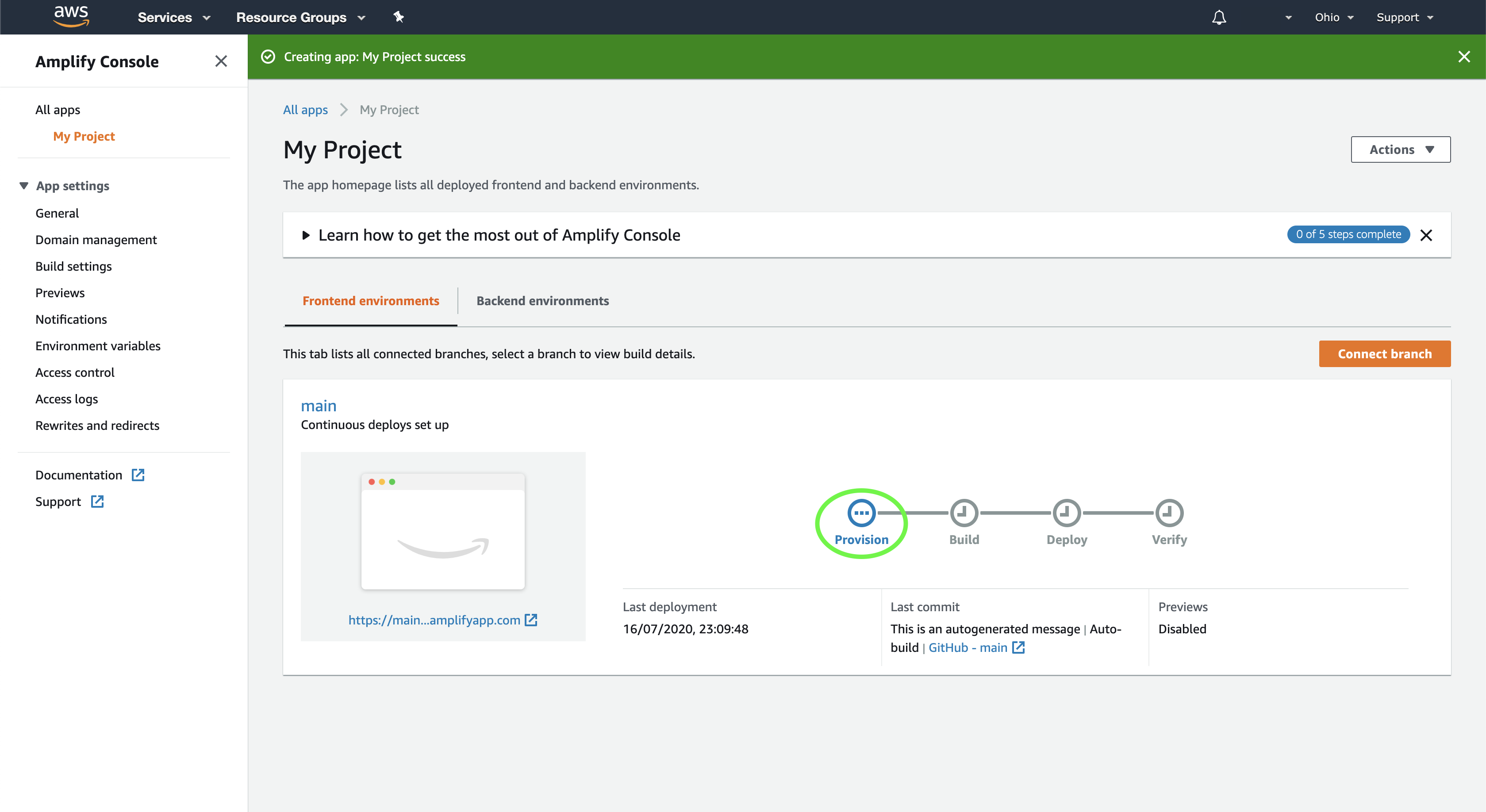Open the account dropdown arrow
This screenshot has height=812, width=1486.
[1288, 18]
